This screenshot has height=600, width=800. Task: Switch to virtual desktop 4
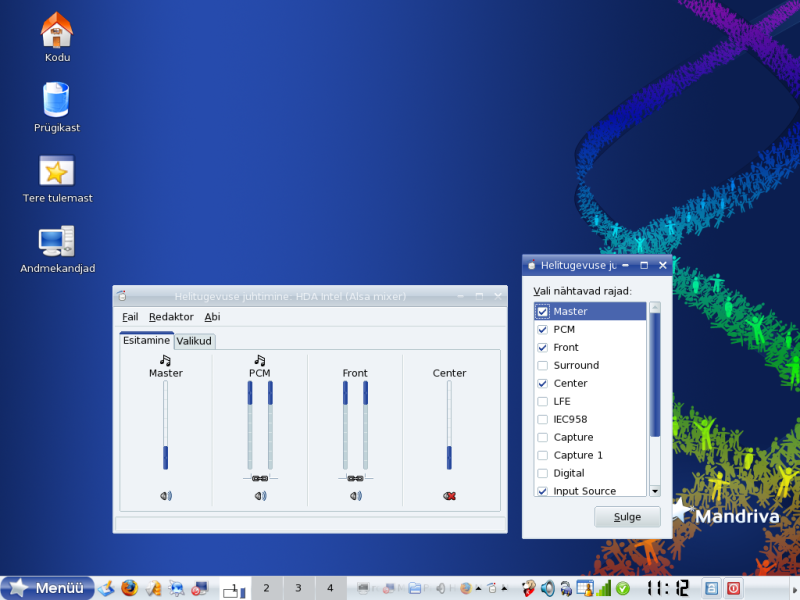click(330, 588)
